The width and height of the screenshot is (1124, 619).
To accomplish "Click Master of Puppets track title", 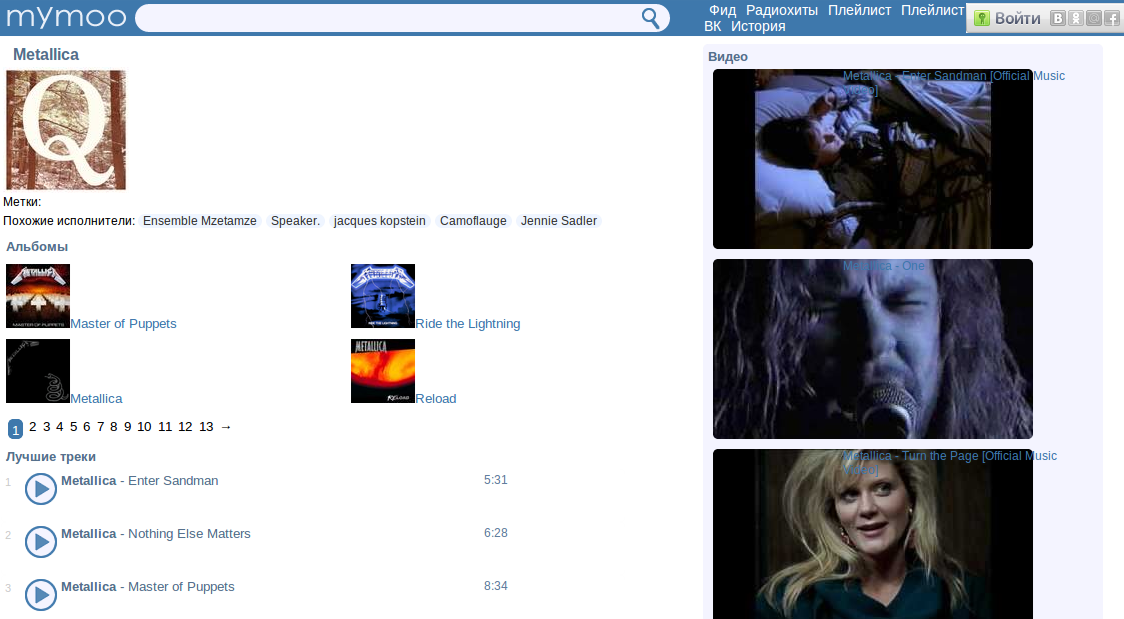I will pos(181,587).
